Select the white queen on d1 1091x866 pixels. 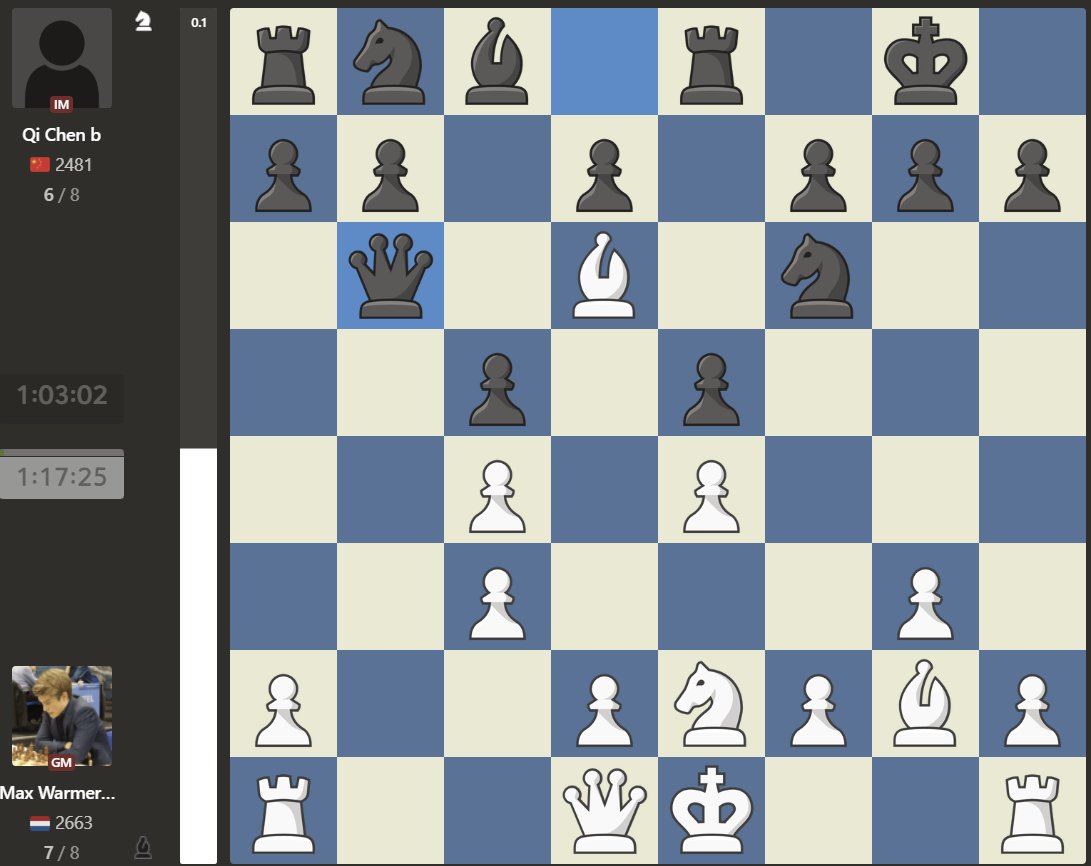(x=605, y=810)
